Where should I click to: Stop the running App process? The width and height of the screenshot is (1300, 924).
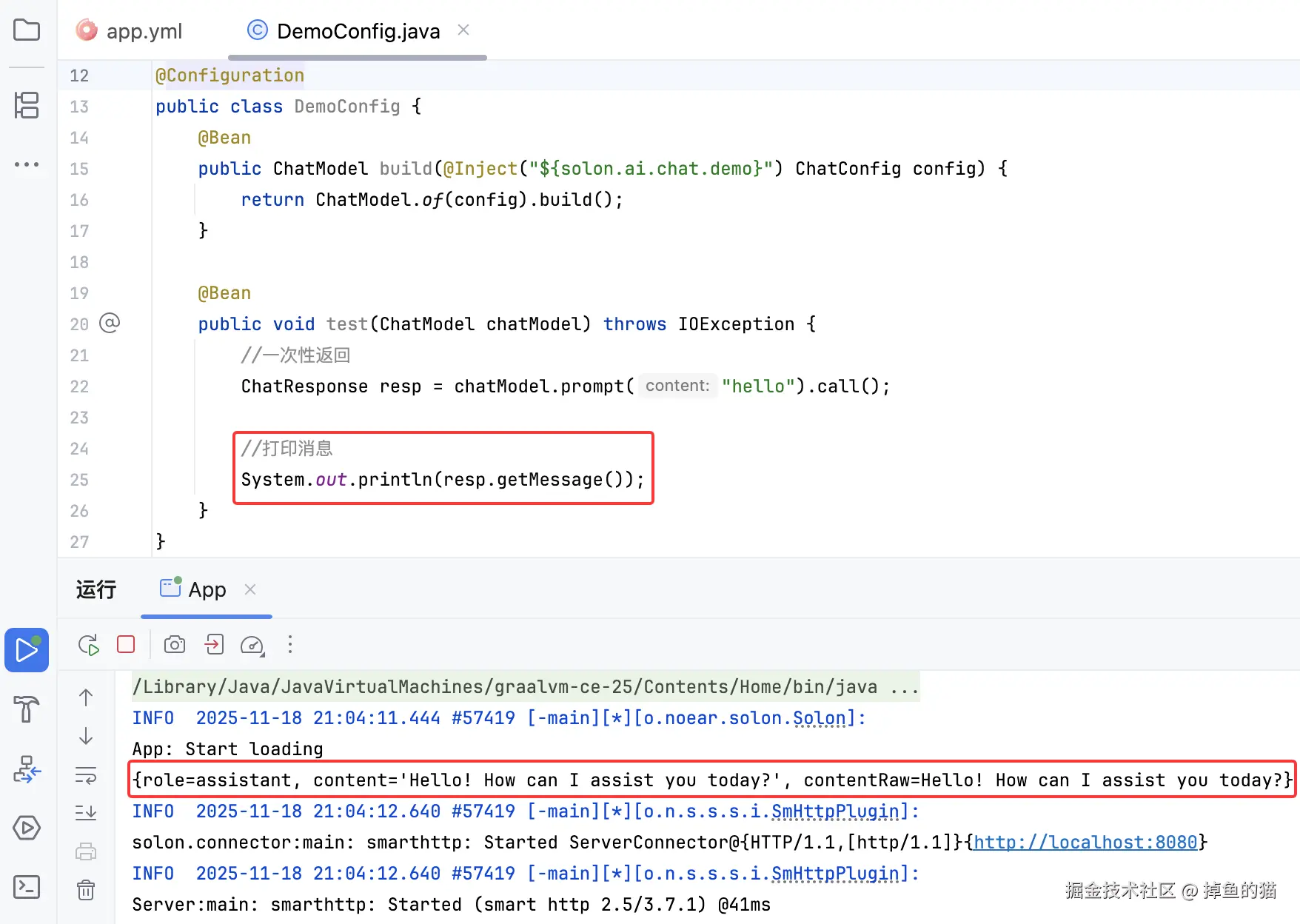126,645
